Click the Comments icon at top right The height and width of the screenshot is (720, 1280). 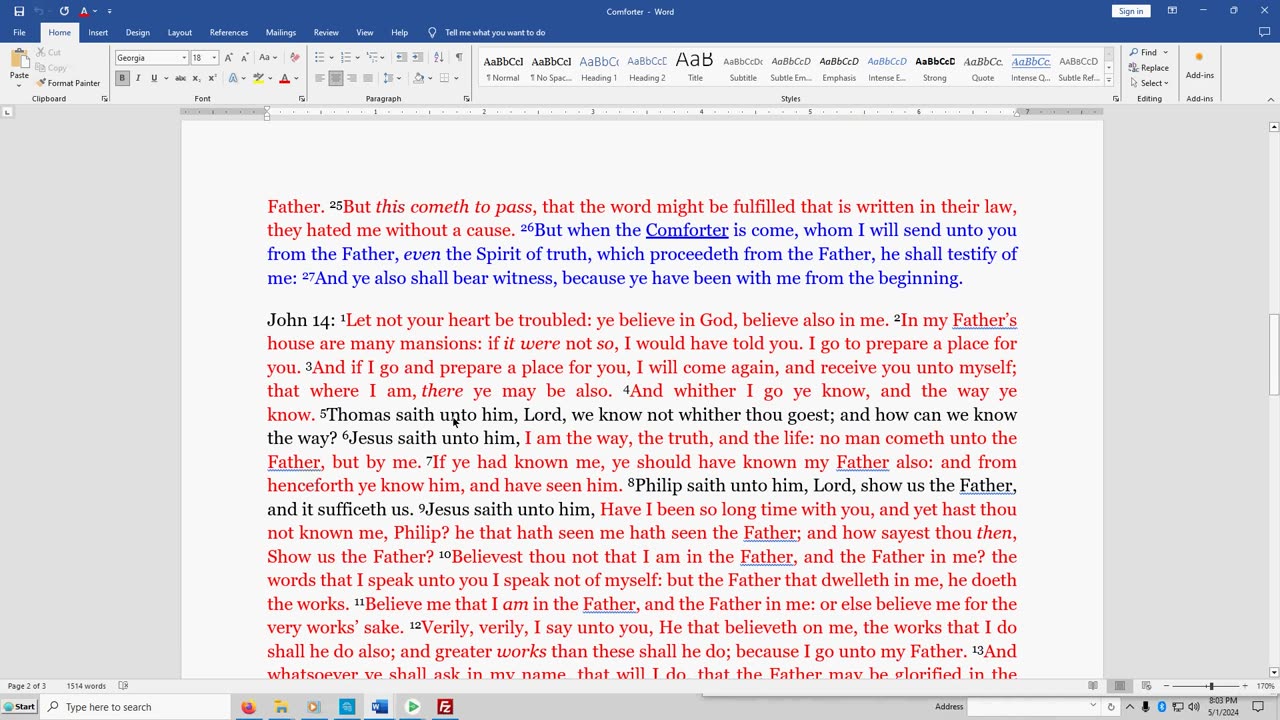click(1265, 32)
